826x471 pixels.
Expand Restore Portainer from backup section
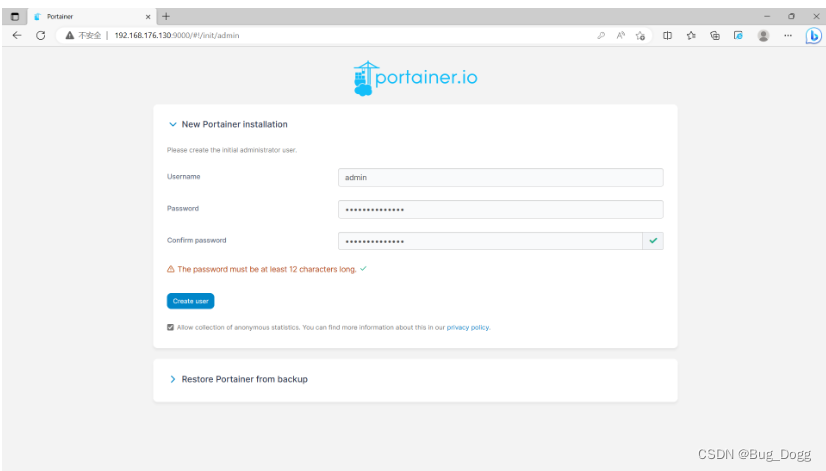coord(172,379)
